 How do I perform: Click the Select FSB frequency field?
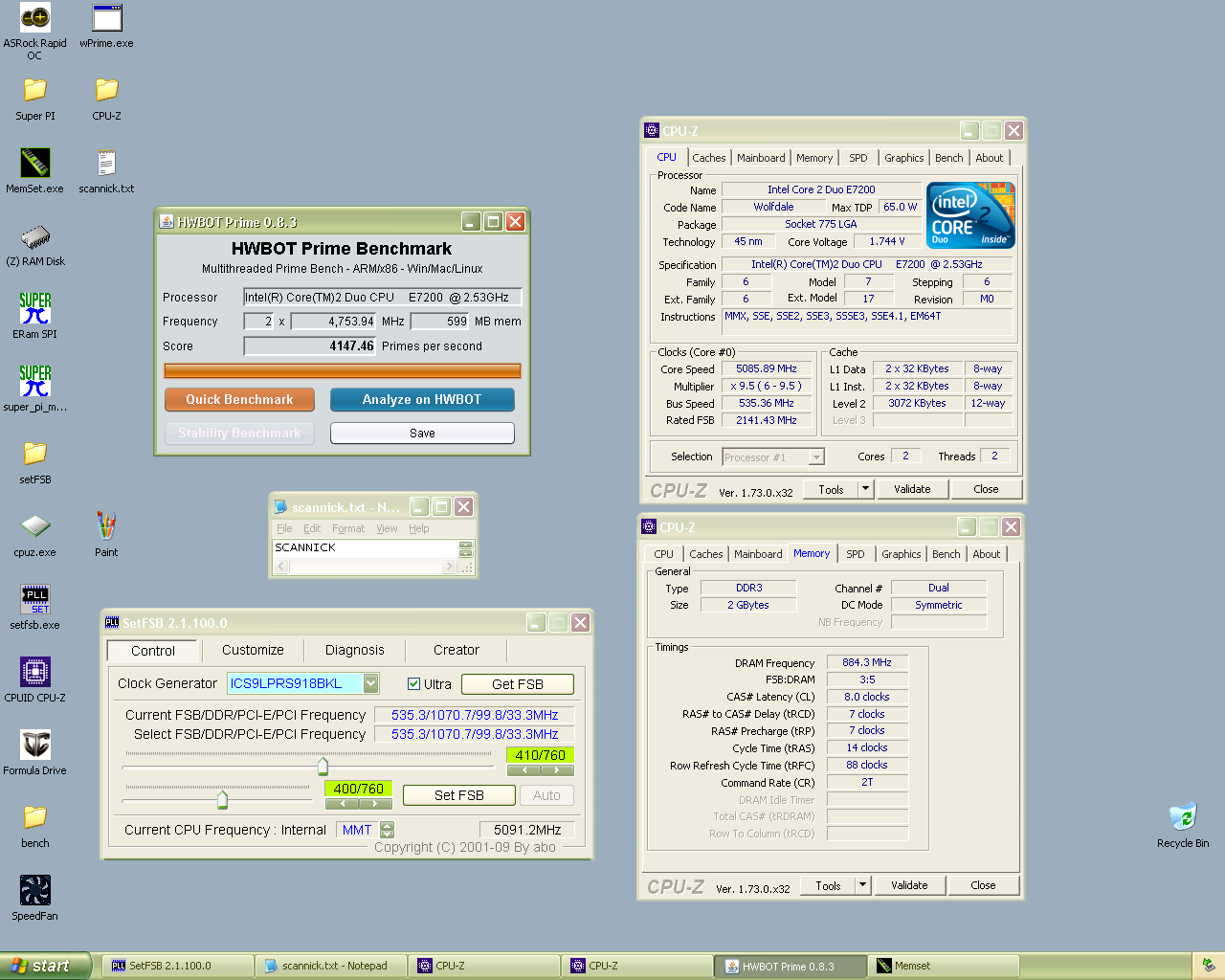(x=475, y=734)
